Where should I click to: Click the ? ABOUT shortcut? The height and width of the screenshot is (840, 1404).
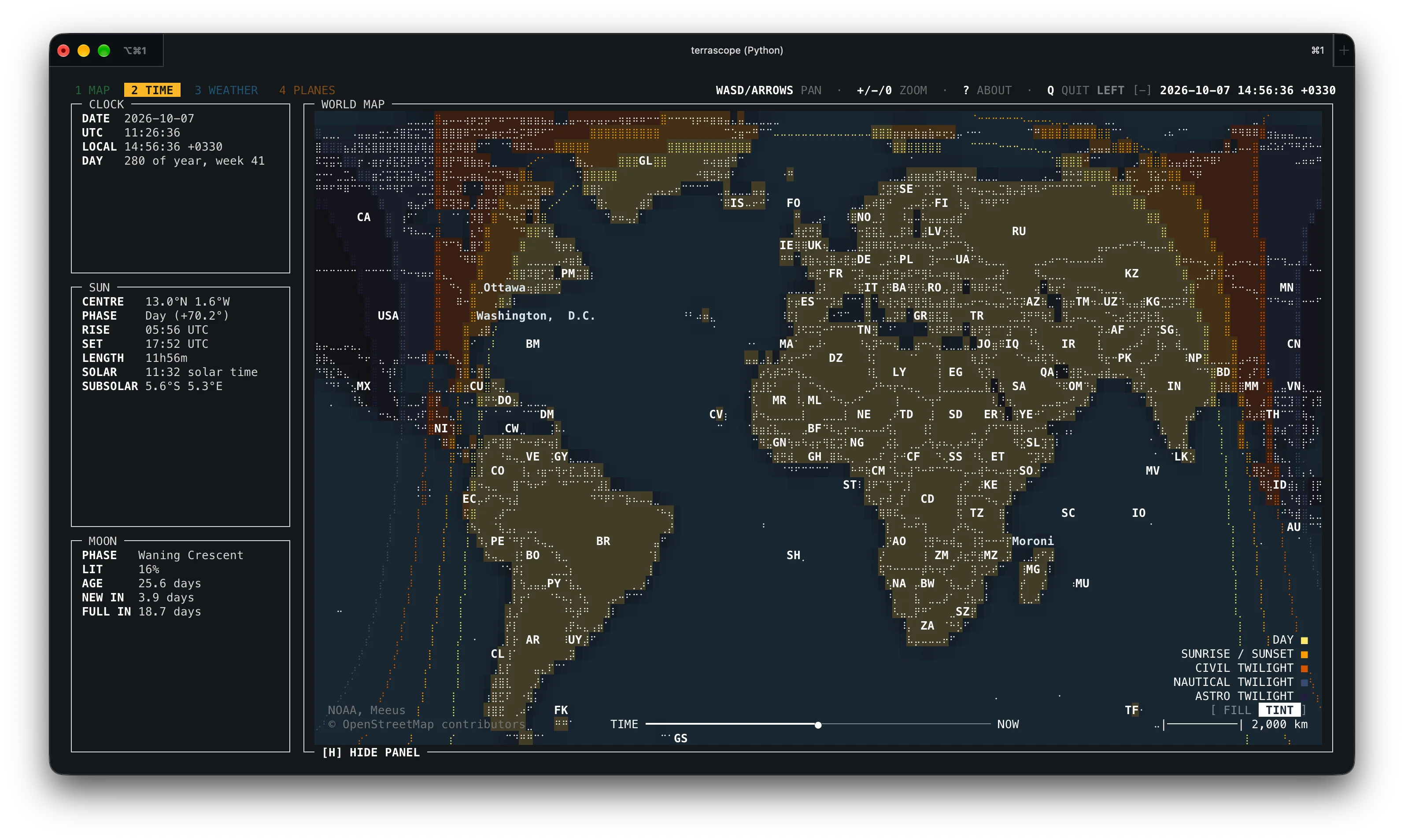tap(987, 90)
